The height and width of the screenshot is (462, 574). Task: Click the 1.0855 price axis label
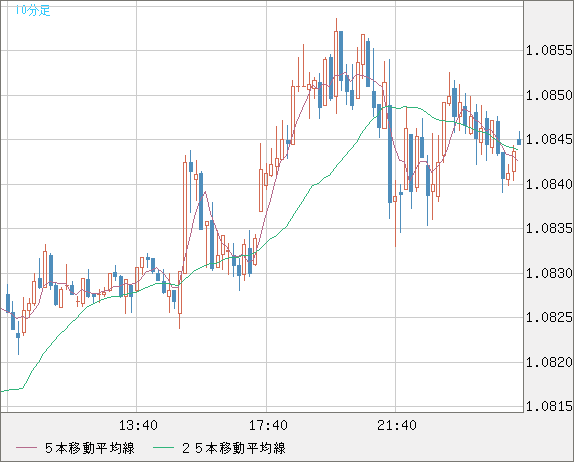(x=549, y=51)
